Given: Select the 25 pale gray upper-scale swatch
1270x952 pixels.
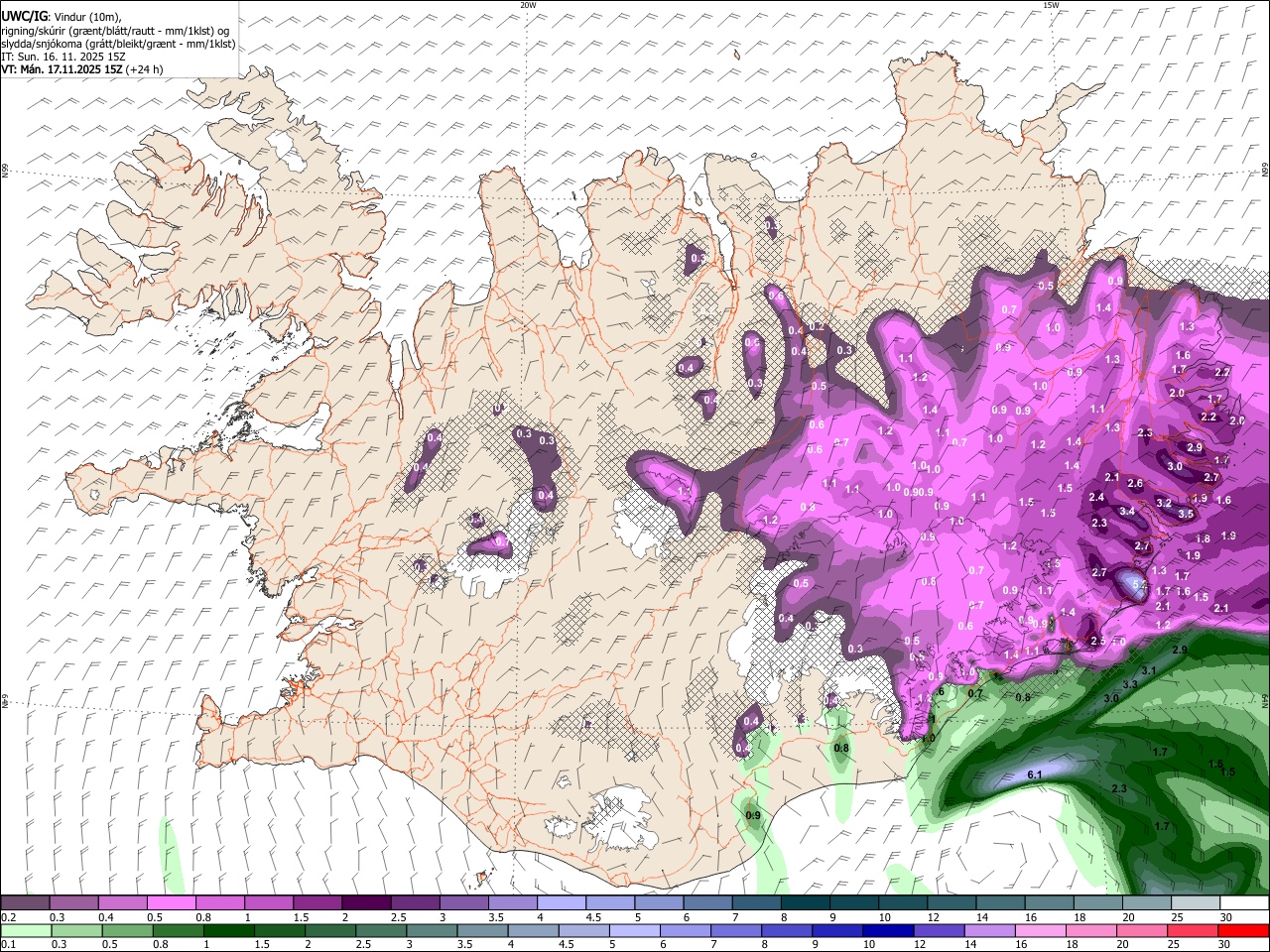Looking at the screenshot, I should tap(1194, 902).
